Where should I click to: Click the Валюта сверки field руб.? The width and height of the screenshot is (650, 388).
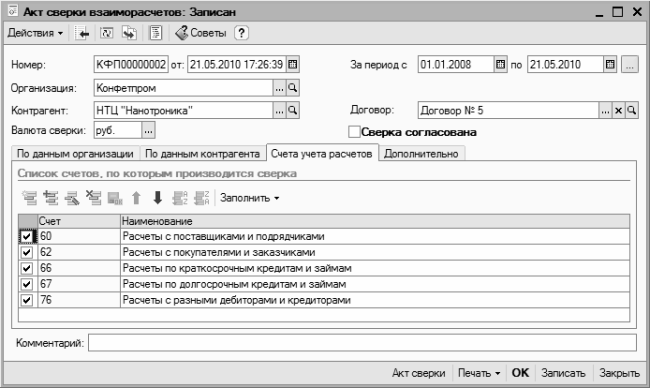coord(118,131)
